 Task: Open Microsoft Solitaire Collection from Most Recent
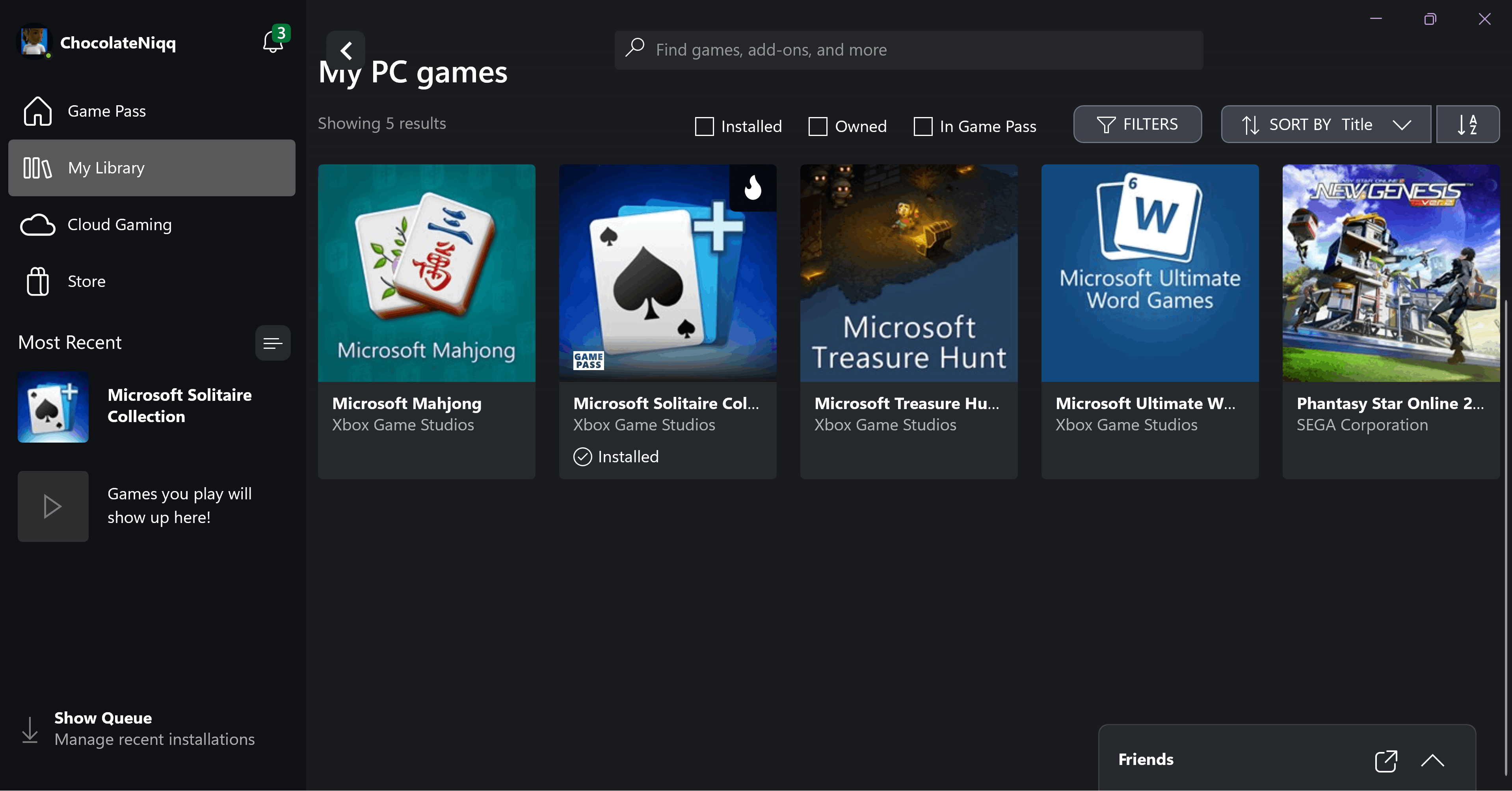click(152, 406)
